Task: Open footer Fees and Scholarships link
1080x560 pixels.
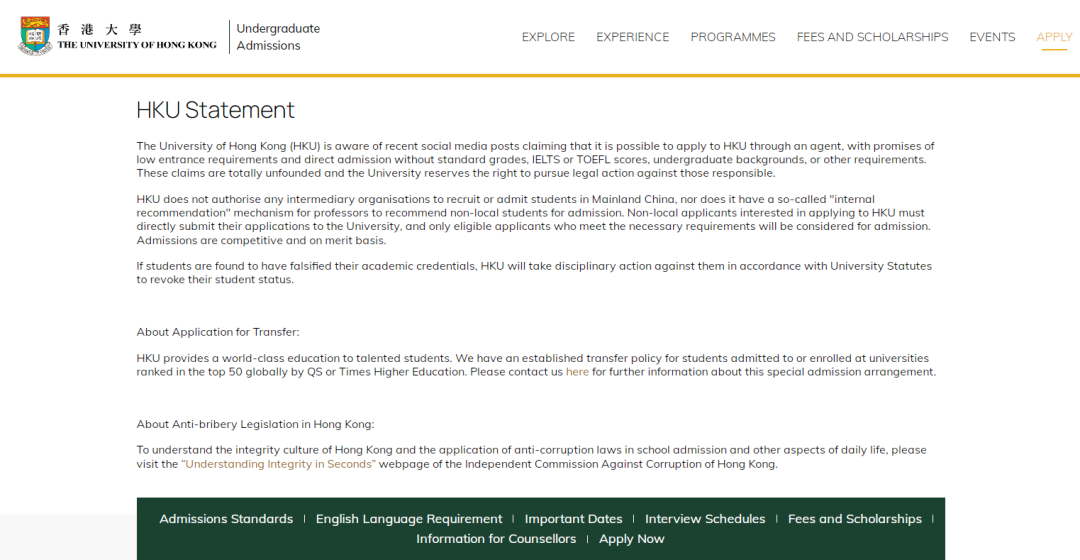Action: [855, 519]
